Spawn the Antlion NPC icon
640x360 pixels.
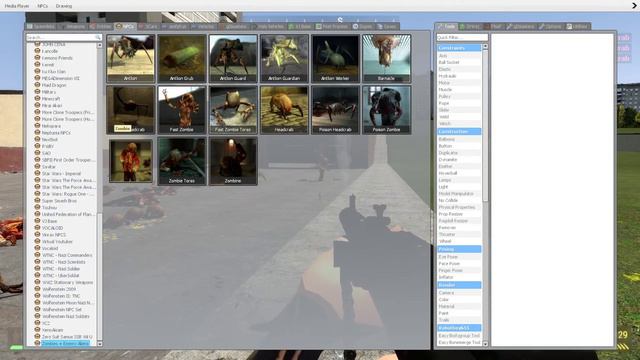point(131,58)
